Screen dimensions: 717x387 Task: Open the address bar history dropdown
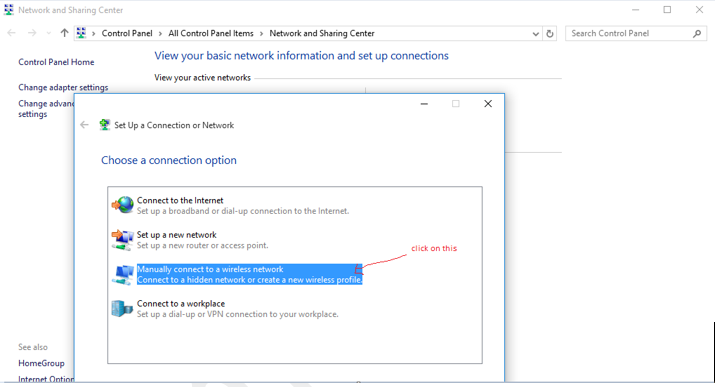[x=535, y=34]
